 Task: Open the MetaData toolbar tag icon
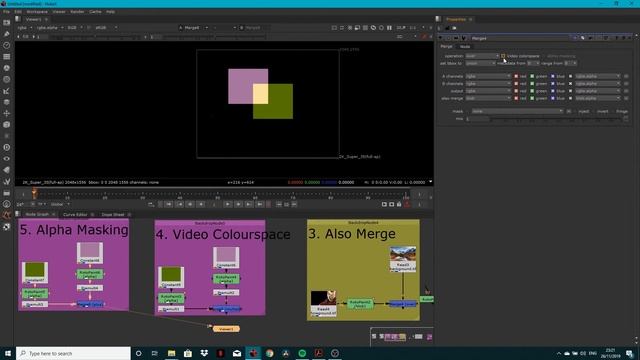7,170
